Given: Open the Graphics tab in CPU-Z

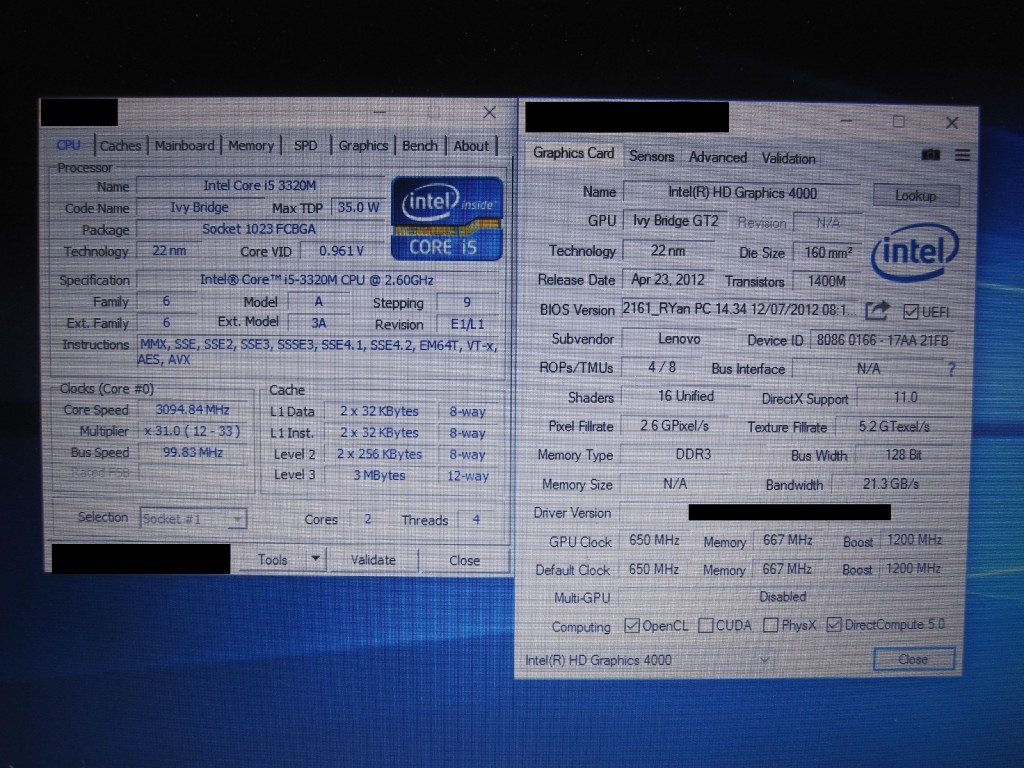Looking at the screenshot, I should (363, 146).
